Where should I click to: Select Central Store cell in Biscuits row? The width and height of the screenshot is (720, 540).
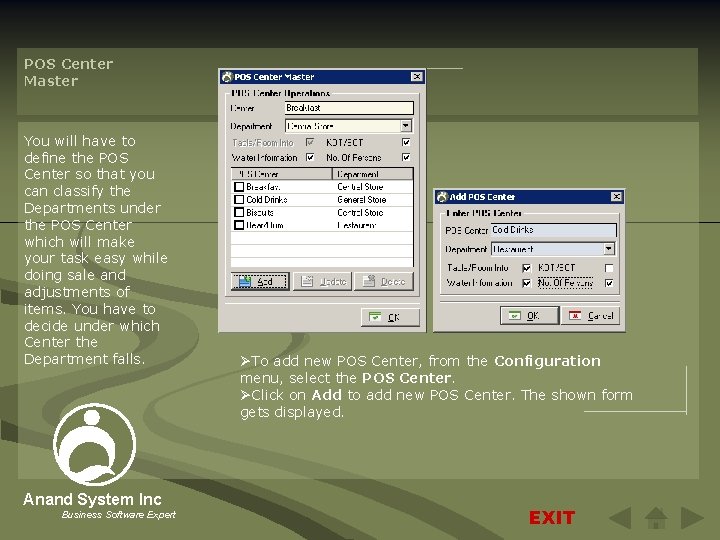(x=360, y=213)
